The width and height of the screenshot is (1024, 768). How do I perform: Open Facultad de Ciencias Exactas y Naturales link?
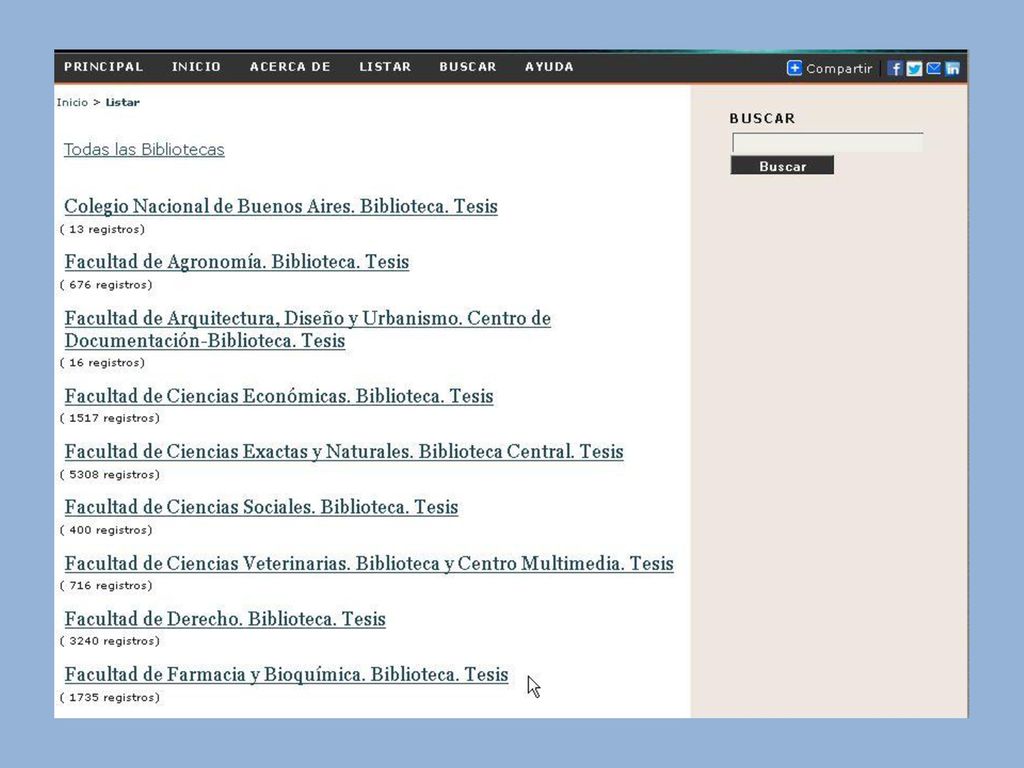click(344, 452)
